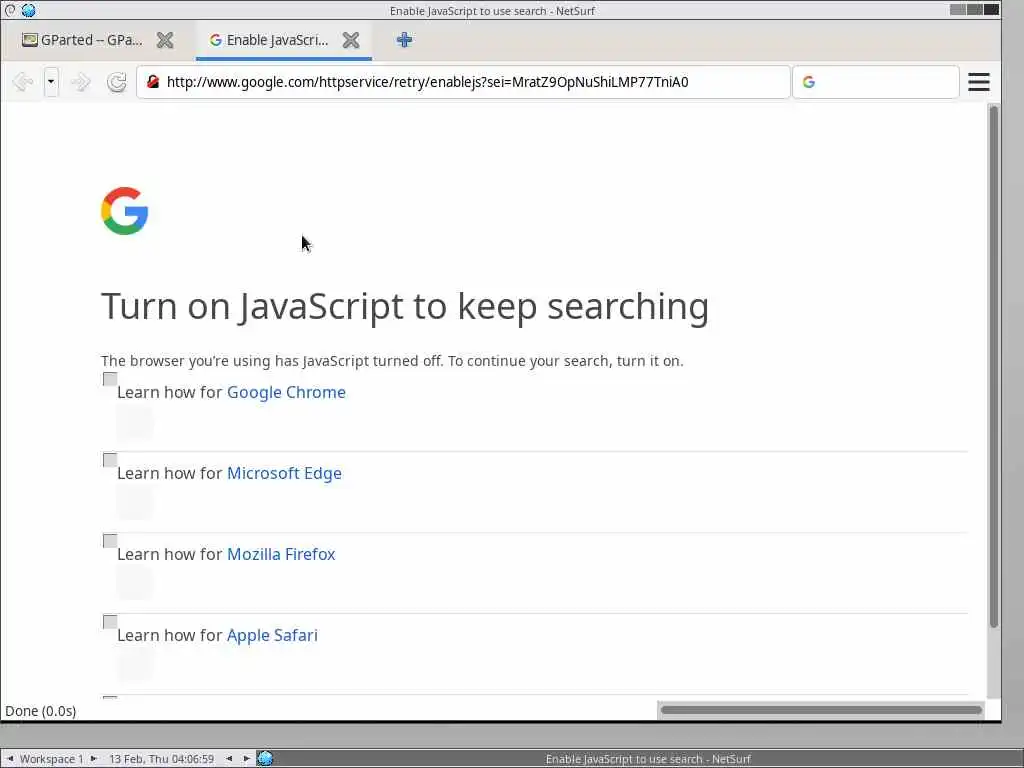Image resolution: width=1024 pixels, height=768 pixels.
Task: Close the Enable JavaScript tab
Action: (x=351, y=40)
